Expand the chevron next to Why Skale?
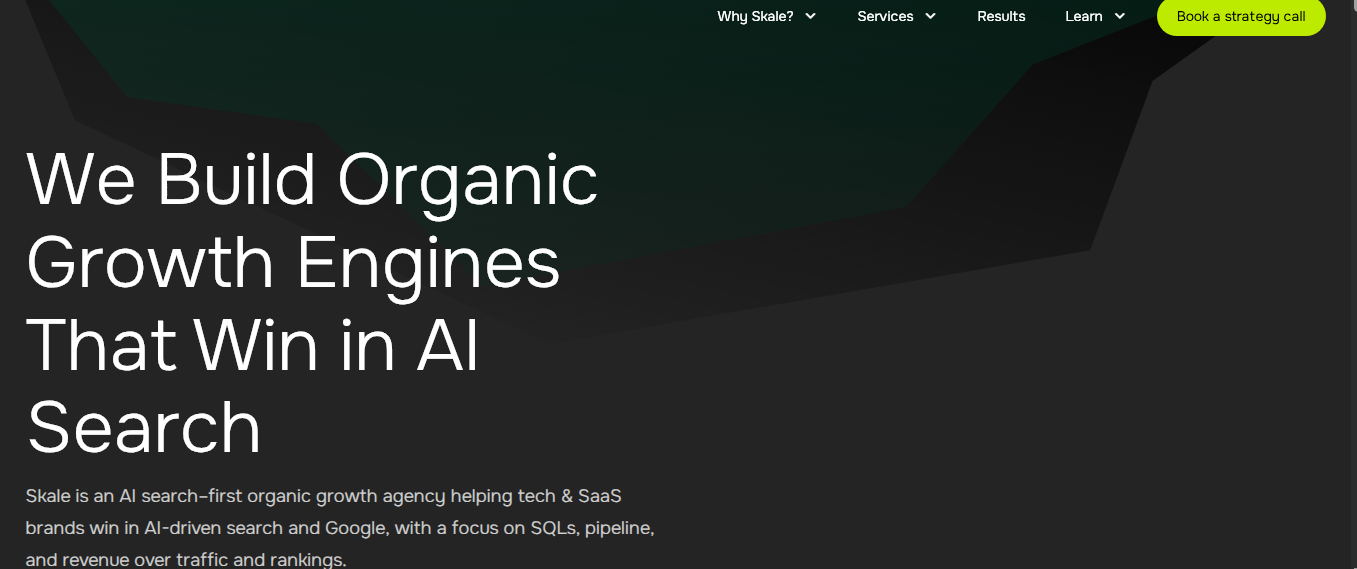This screenshot has width=1357, height=569. click(x=810, y=16)
